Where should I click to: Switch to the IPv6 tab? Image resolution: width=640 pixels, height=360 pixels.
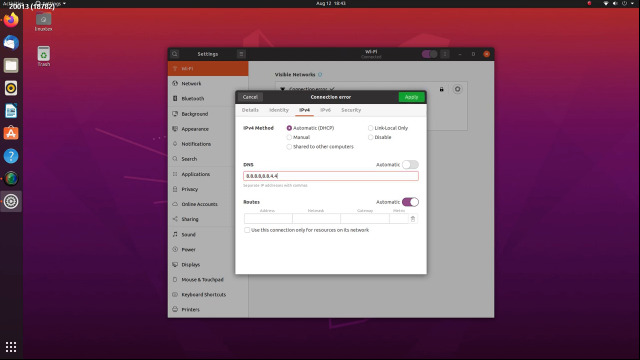tap(325, 110)
